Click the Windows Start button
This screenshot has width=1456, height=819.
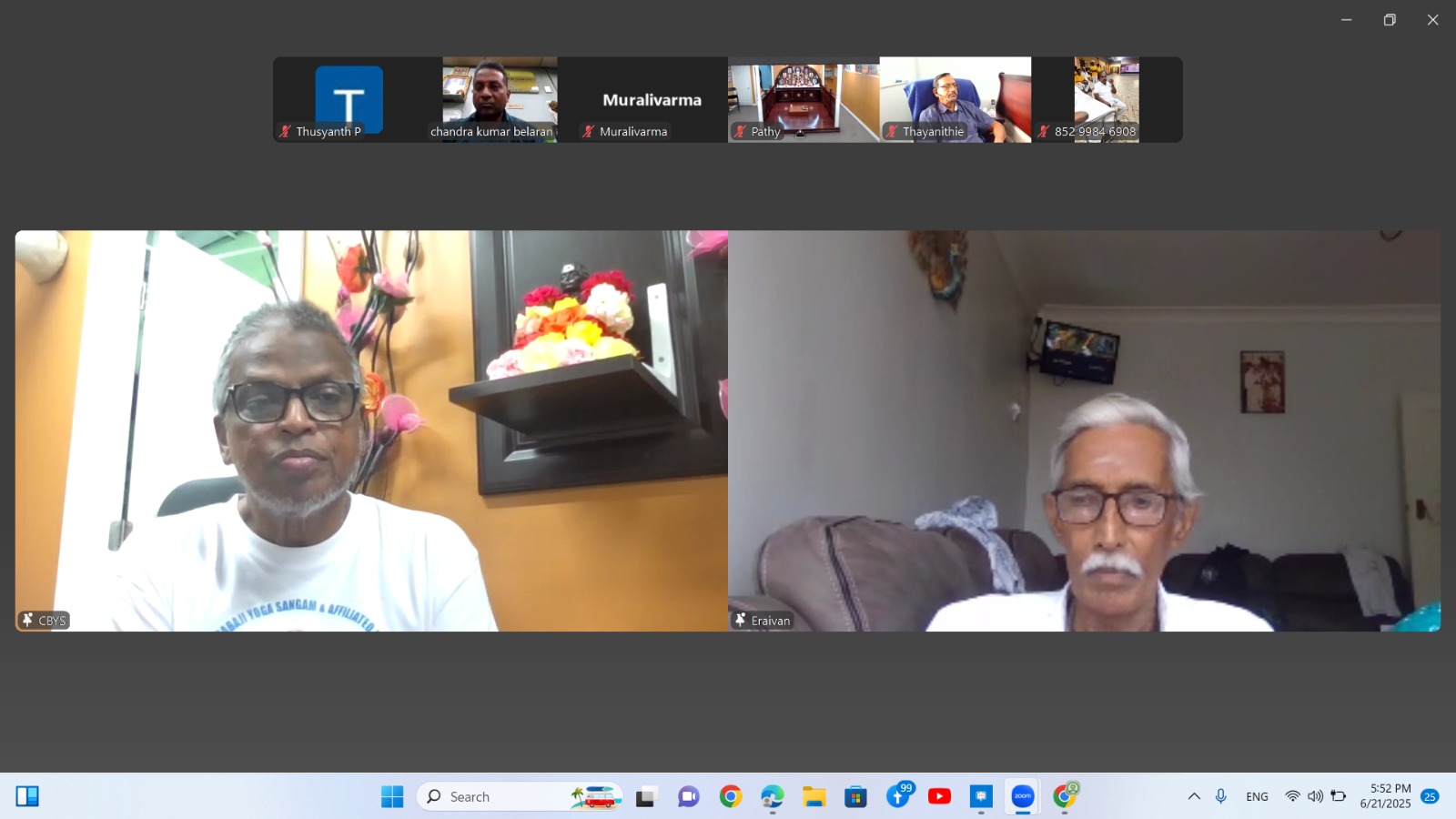click(392, 796)
